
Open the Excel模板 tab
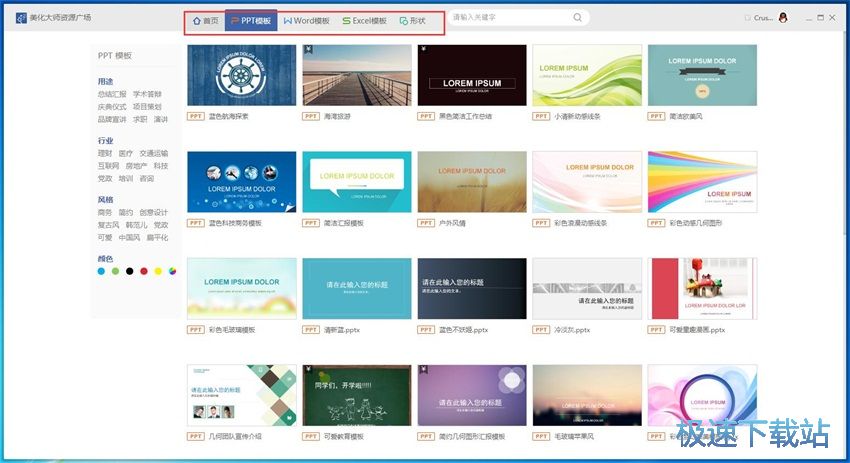click(364, 21)
